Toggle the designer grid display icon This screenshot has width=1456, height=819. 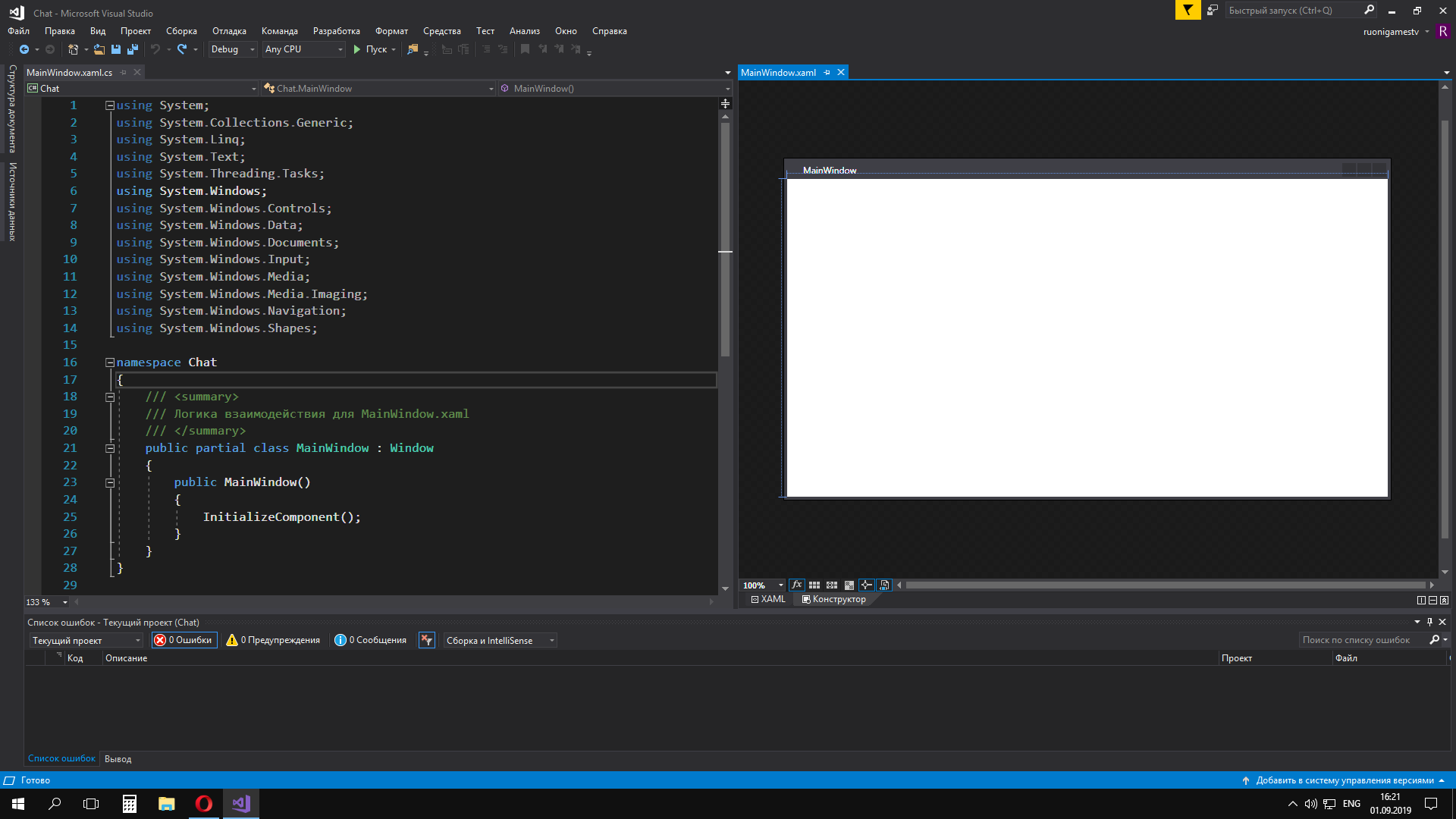(814, 585)
